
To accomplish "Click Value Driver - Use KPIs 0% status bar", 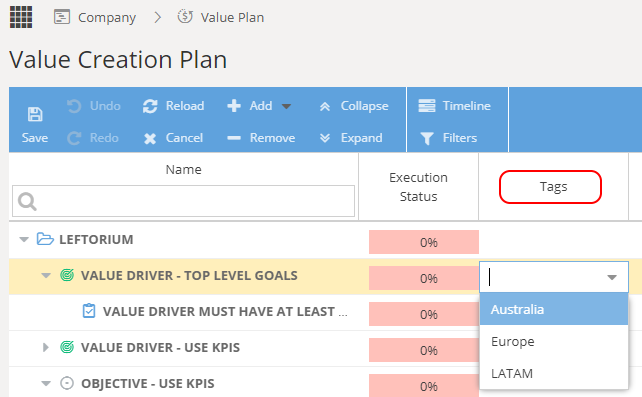I will 424,350.
